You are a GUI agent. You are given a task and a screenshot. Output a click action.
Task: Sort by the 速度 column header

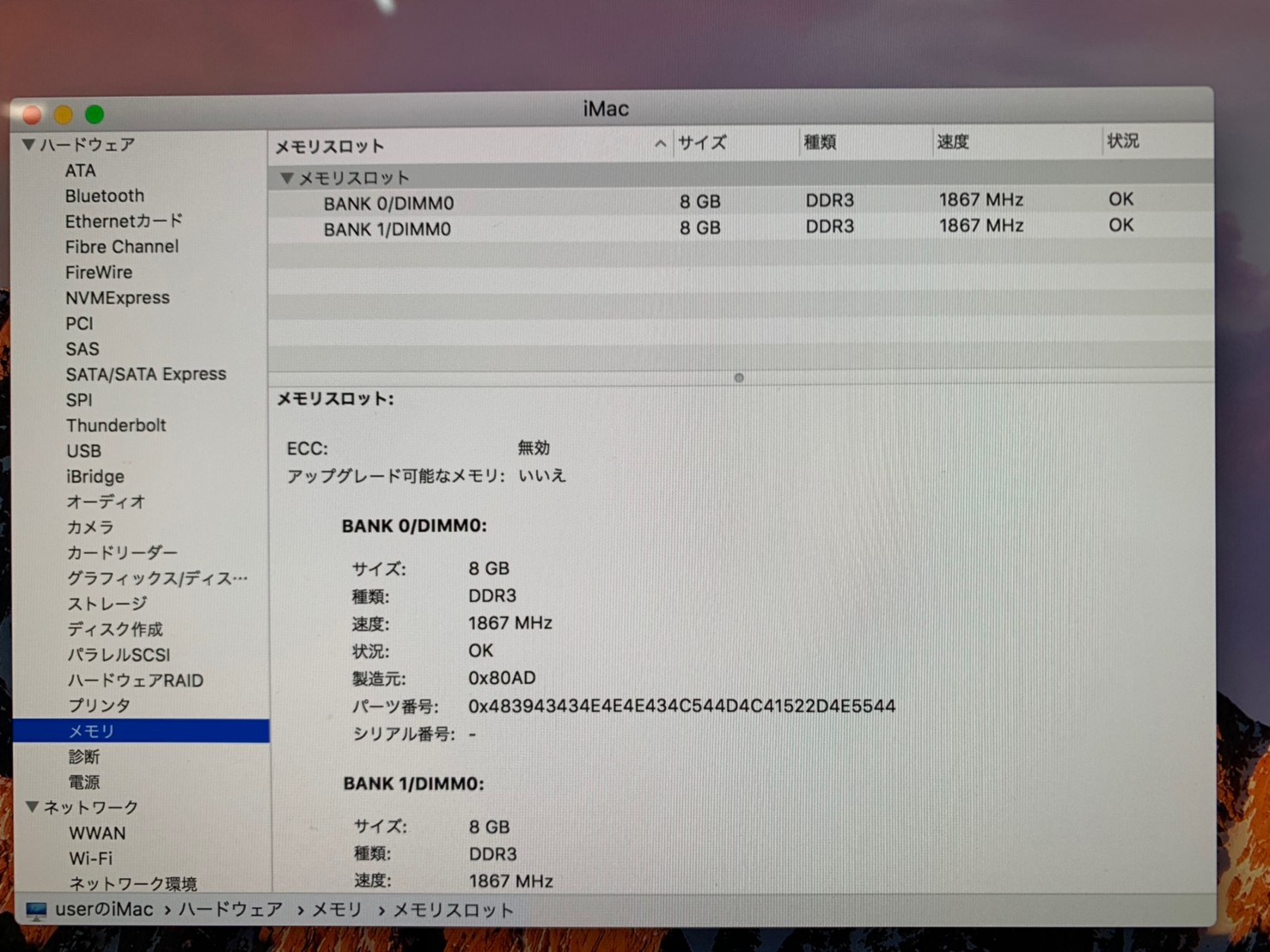[953, 142]
